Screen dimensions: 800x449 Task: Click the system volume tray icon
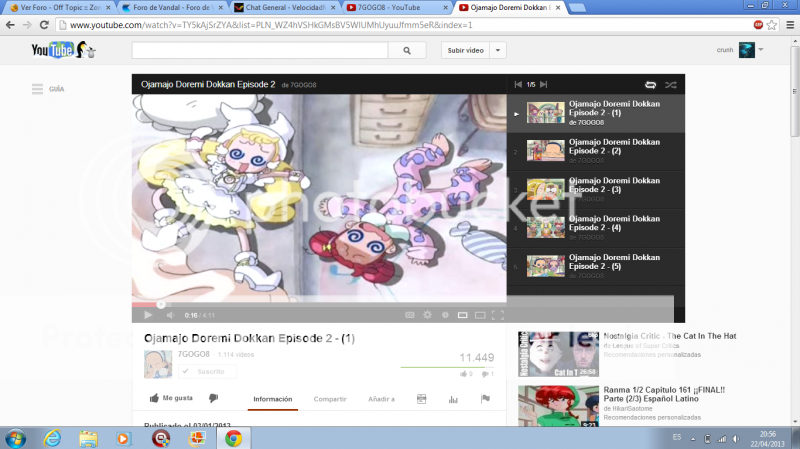point(736,438)
